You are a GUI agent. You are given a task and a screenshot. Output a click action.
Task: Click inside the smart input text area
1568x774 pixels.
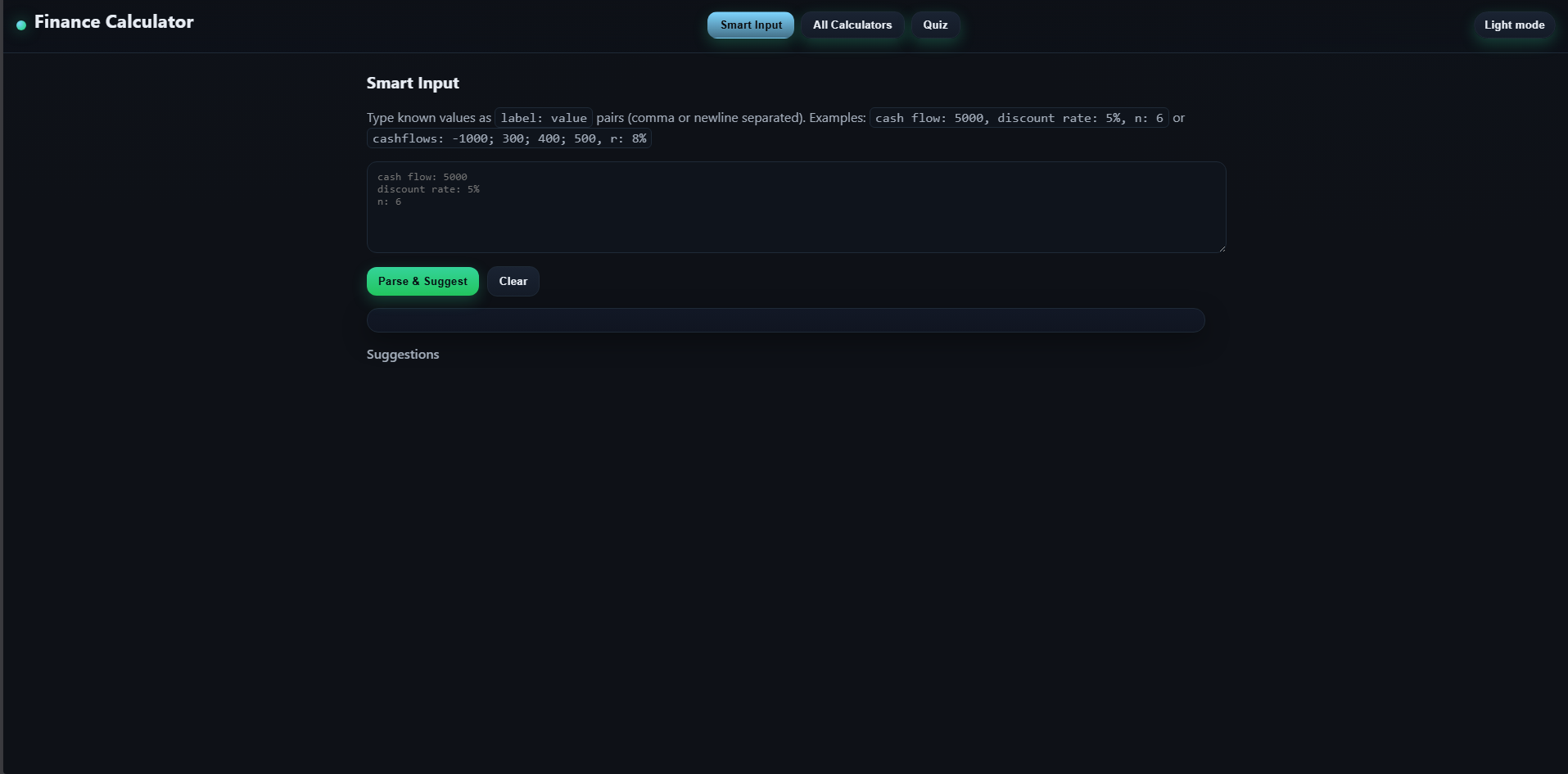tap(794, 221)
